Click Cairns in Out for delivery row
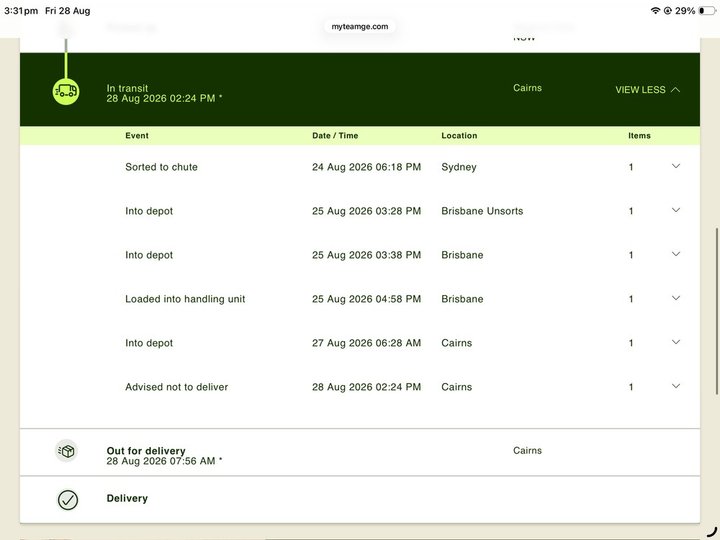Image resolution: width=720 pixels, height=540 pixels. click(527, 450)
